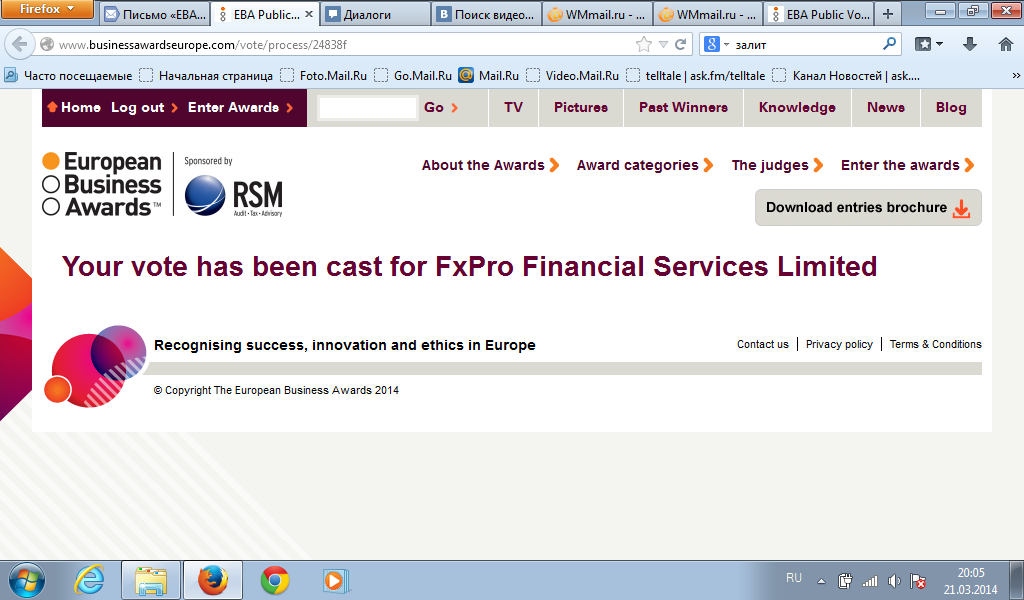Open the Go.Mail.Ru bookmark
Image resolution: width=1024 pixels, height=600 pixels.
(x=413, y=76)
